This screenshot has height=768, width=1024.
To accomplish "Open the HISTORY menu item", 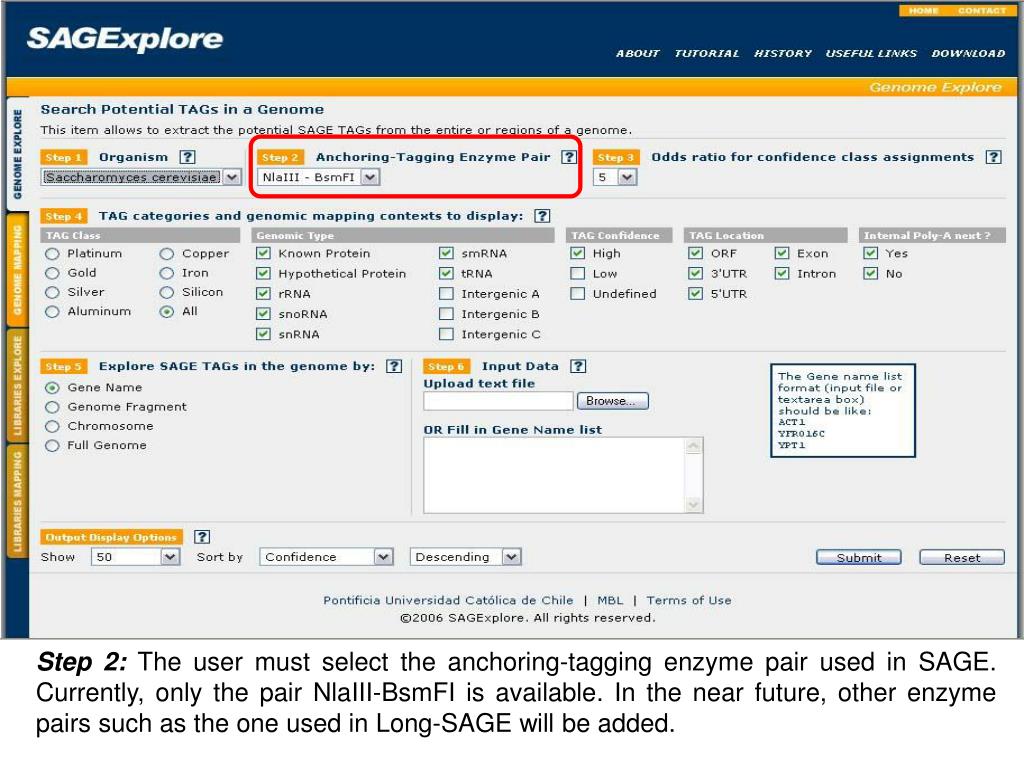I will 782,54.
